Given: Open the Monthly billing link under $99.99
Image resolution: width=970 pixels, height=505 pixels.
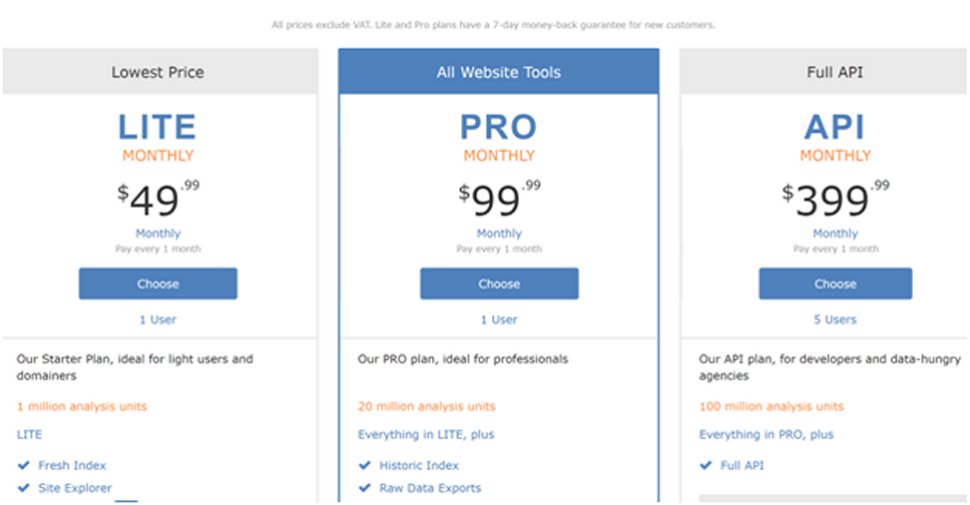Looking at the screenshot, I should pos(499,233).
